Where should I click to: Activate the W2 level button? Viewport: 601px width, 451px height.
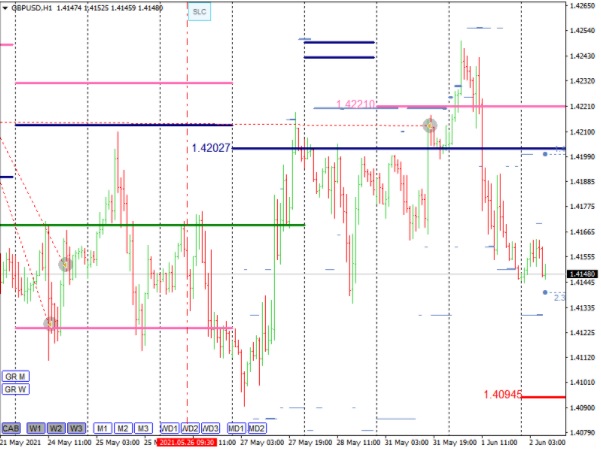click(x=56, y=428)
